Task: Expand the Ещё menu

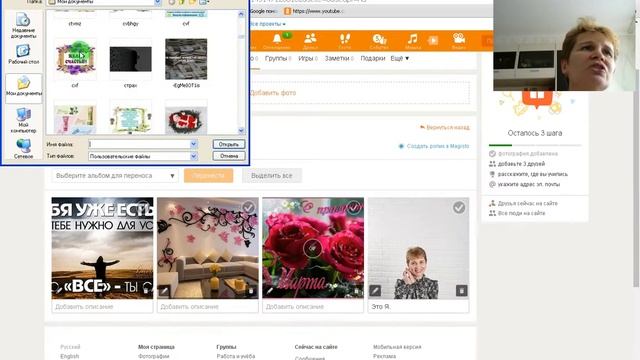Action: tap(400, 58)
